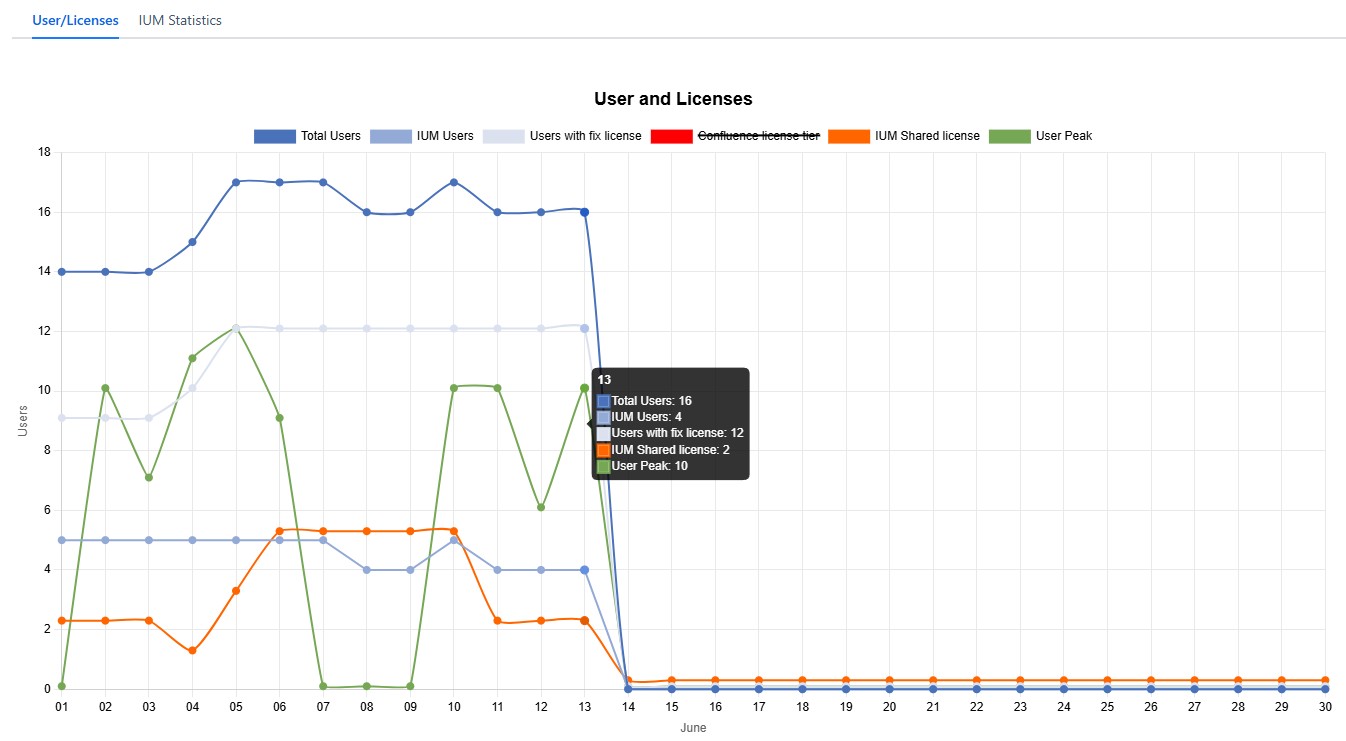Switch to the IUM Statistics tab
This screenshot has height=741, width=1346.
(180, 20)
